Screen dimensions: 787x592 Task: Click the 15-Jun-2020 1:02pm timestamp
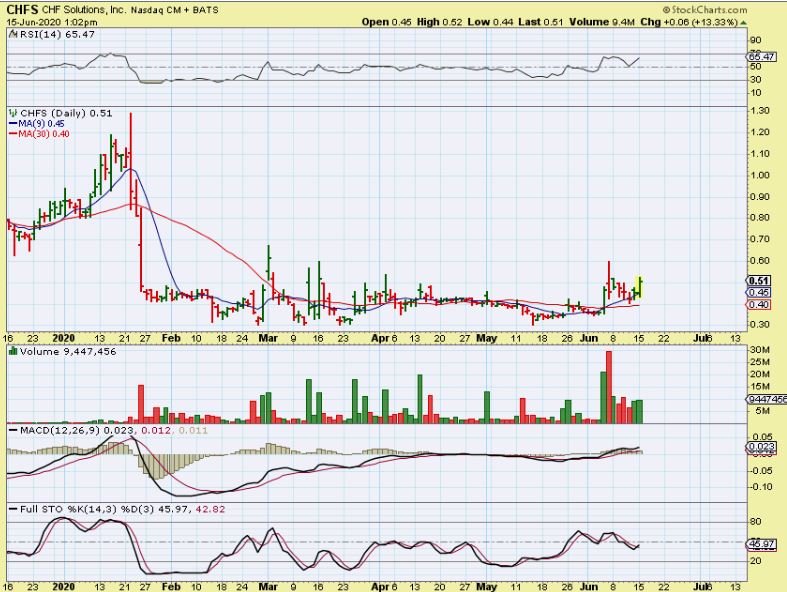(52, 23)
